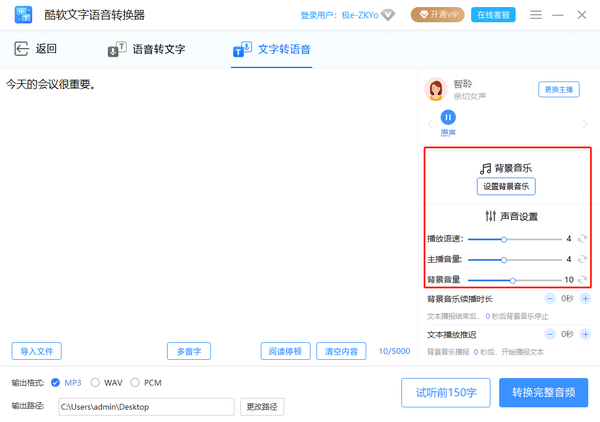Increase 背景音乐续播时长 with plus button
Image resolution: width=600 pixels, height=422 pixels.
[585, 298]
